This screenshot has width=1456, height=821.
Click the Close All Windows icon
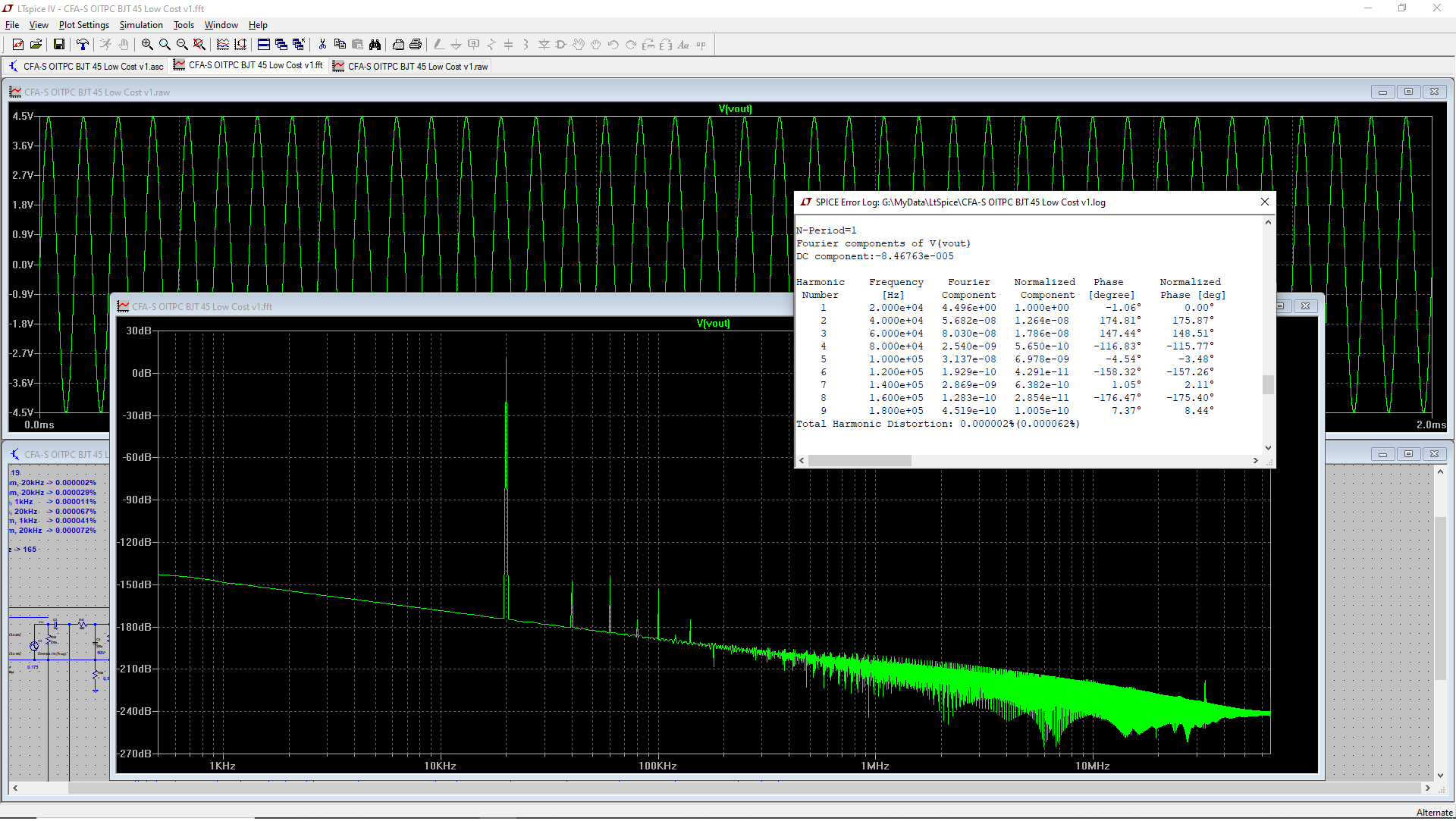point(299,45)
